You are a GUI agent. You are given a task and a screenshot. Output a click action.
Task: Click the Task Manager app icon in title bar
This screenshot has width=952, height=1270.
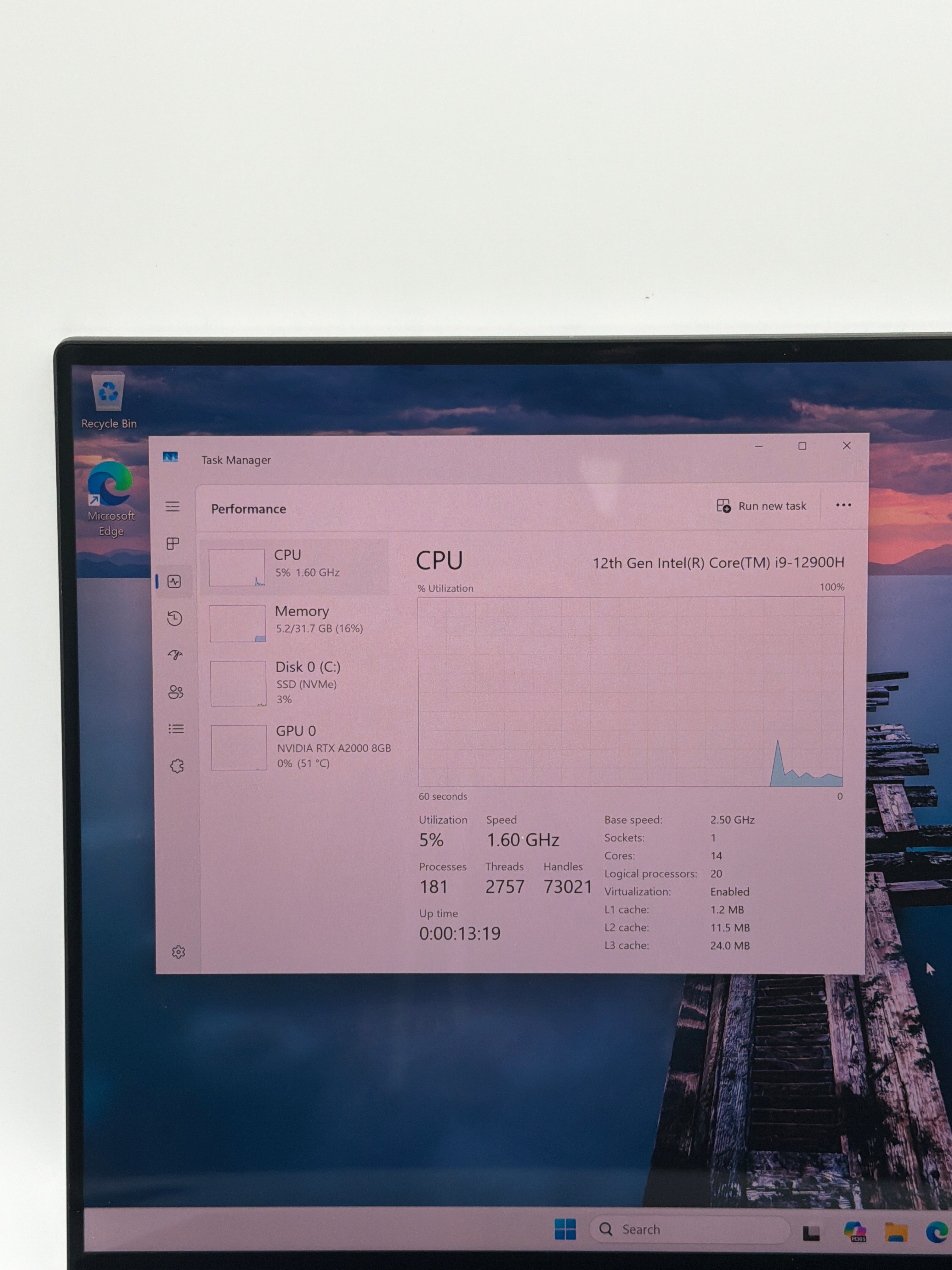click(x=170, y=457)
